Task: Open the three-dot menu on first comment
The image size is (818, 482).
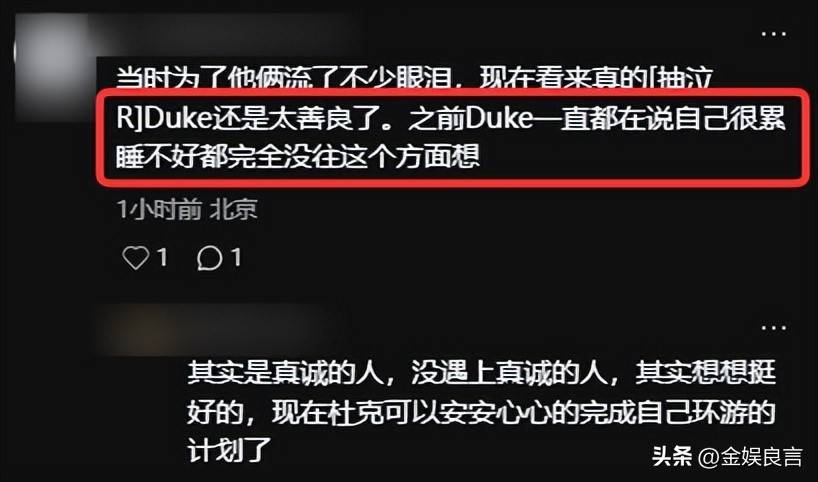Action: (774, 34)
